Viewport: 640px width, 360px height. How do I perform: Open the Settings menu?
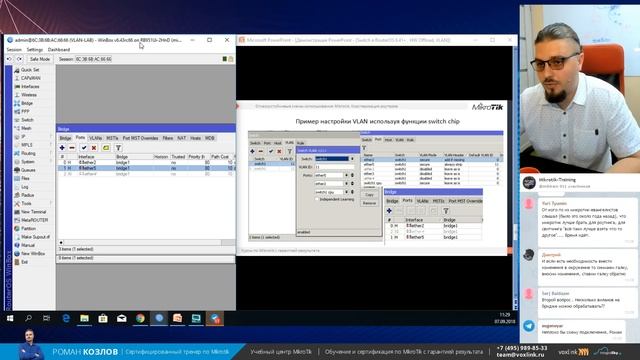coord(35,49)
